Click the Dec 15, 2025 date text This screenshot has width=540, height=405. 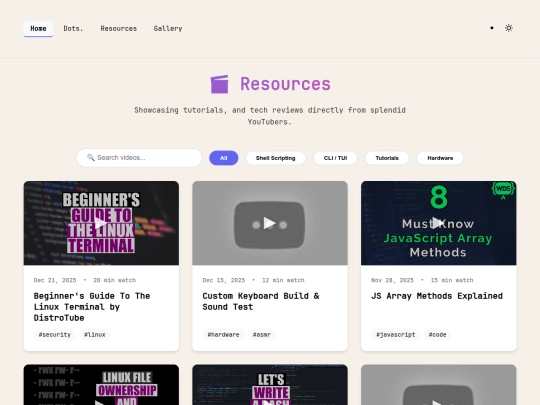(x=224, y=280)
